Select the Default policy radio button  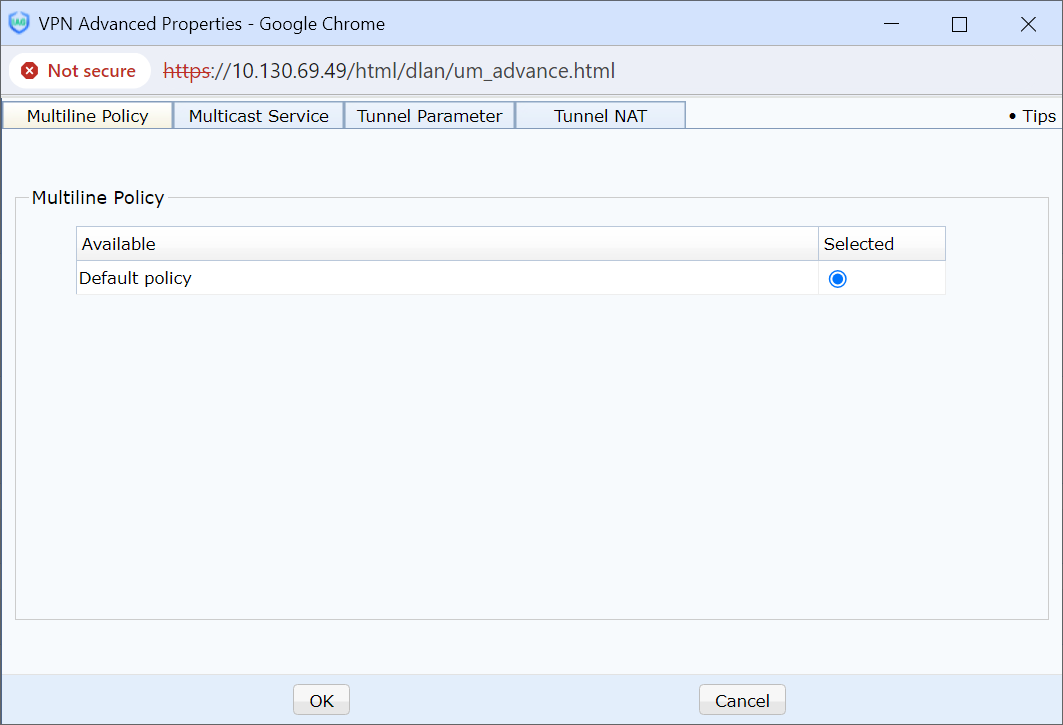(838, 279)
